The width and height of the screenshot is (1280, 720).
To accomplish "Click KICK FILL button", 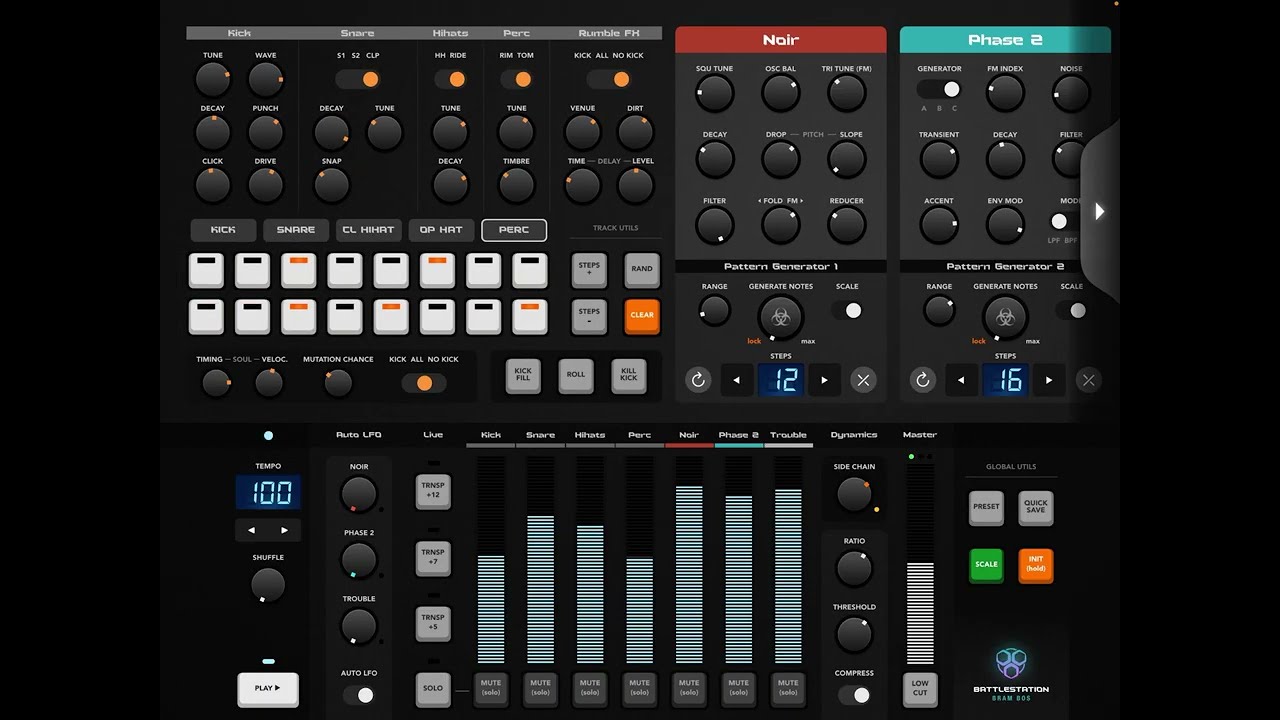I will [x=523, y=375].
